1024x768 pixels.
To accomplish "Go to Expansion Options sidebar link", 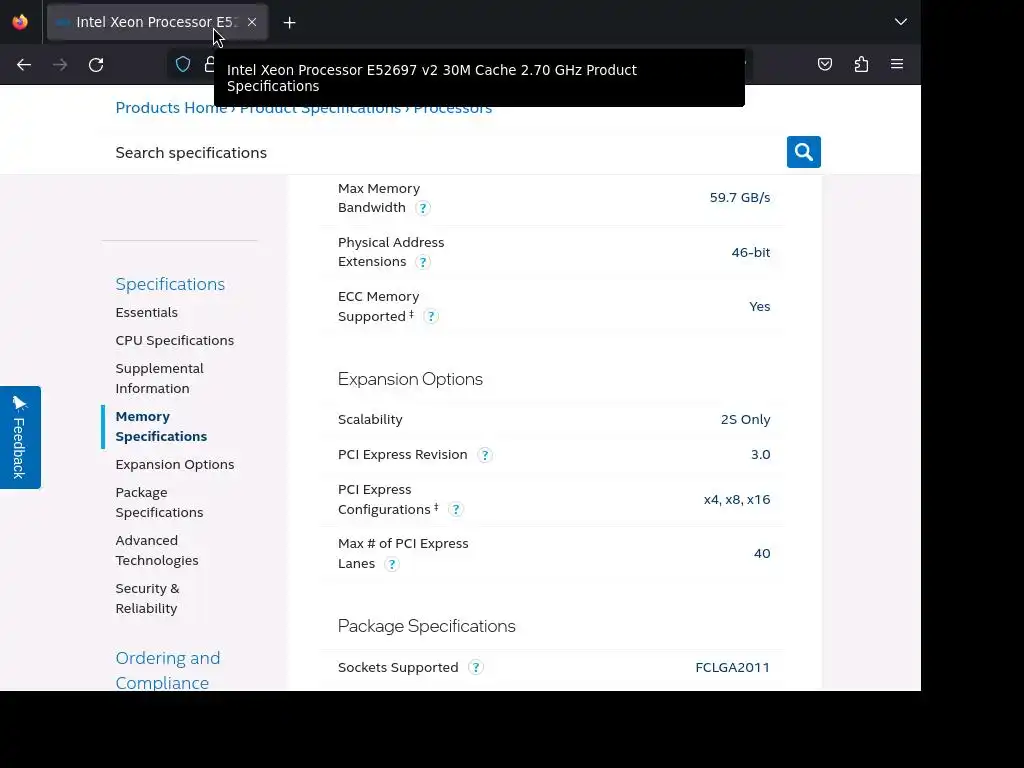I will coord(174,464).
